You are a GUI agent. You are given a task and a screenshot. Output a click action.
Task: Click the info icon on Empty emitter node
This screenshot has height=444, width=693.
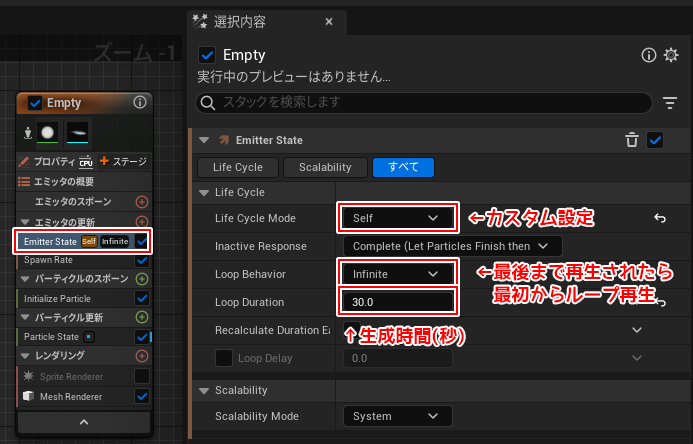(139, 103)
